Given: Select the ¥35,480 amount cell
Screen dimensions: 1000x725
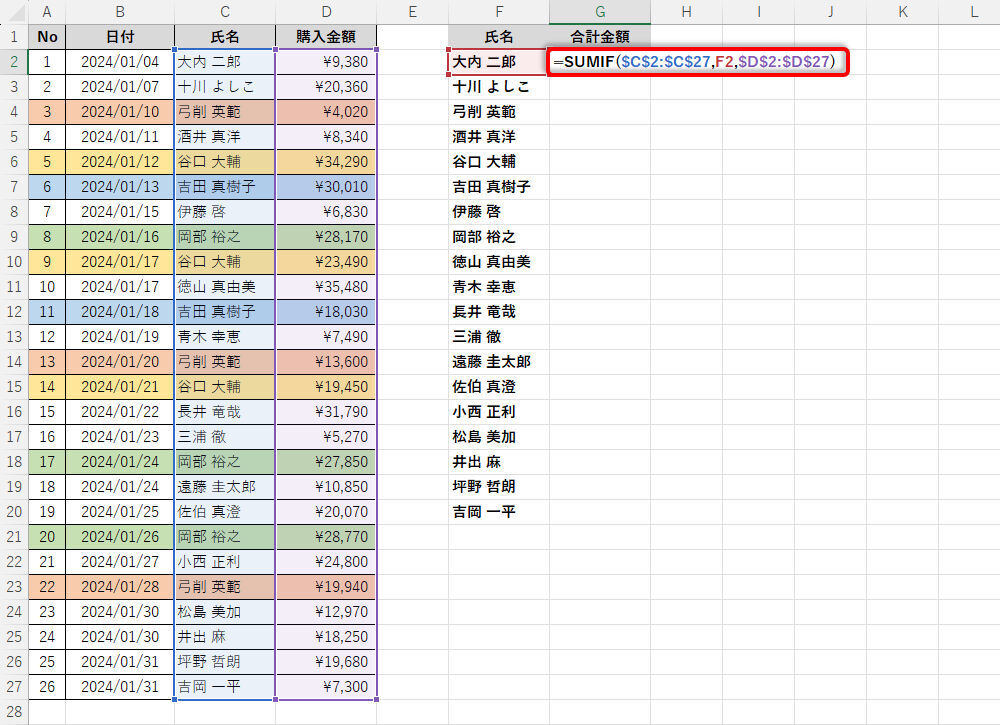Looking at the screenshot, I should click(x=326, y=287).
